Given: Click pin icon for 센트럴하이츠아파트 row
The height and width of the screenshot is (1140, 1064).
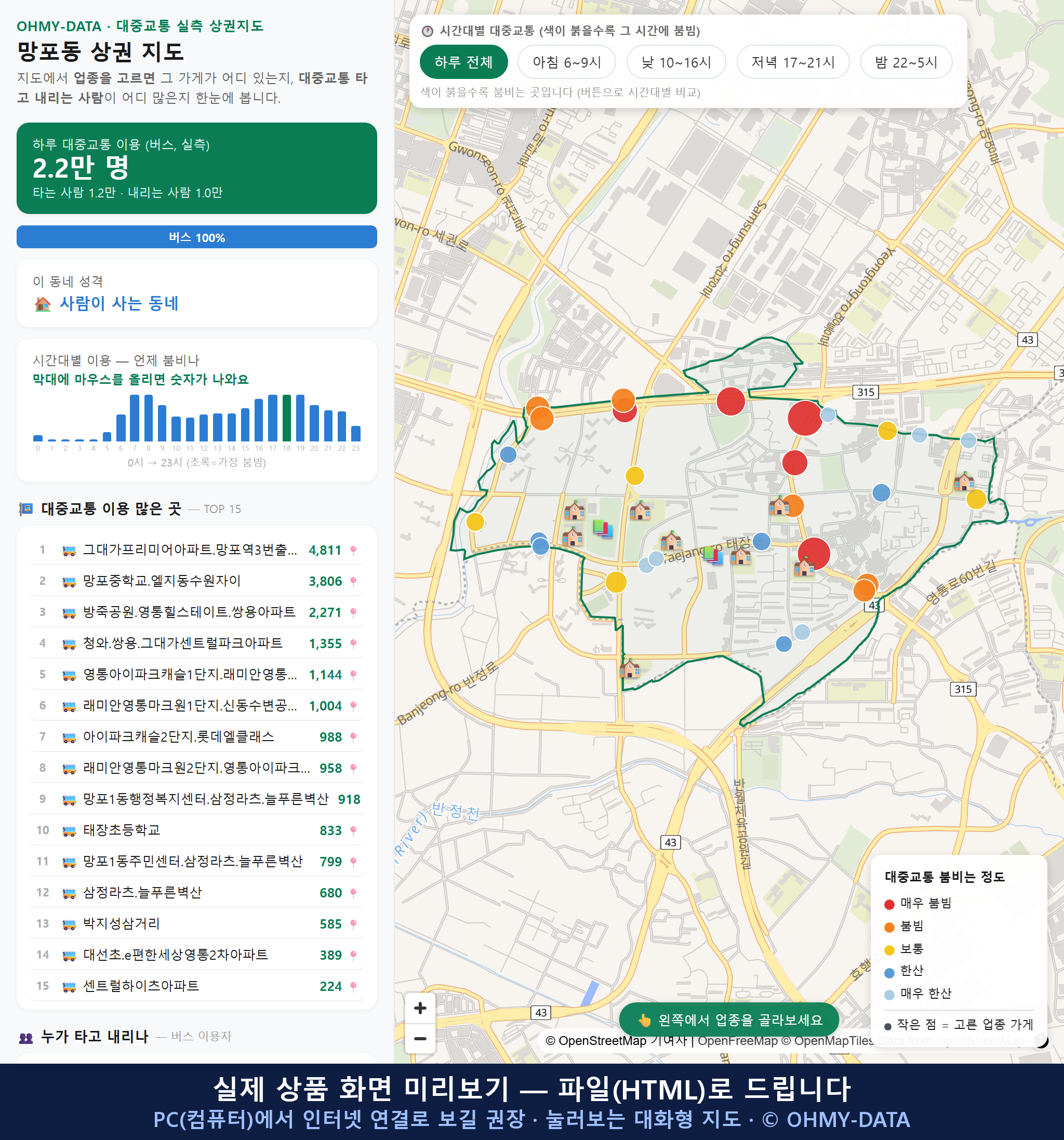Looking at the screenshot, I should point(353,986).
